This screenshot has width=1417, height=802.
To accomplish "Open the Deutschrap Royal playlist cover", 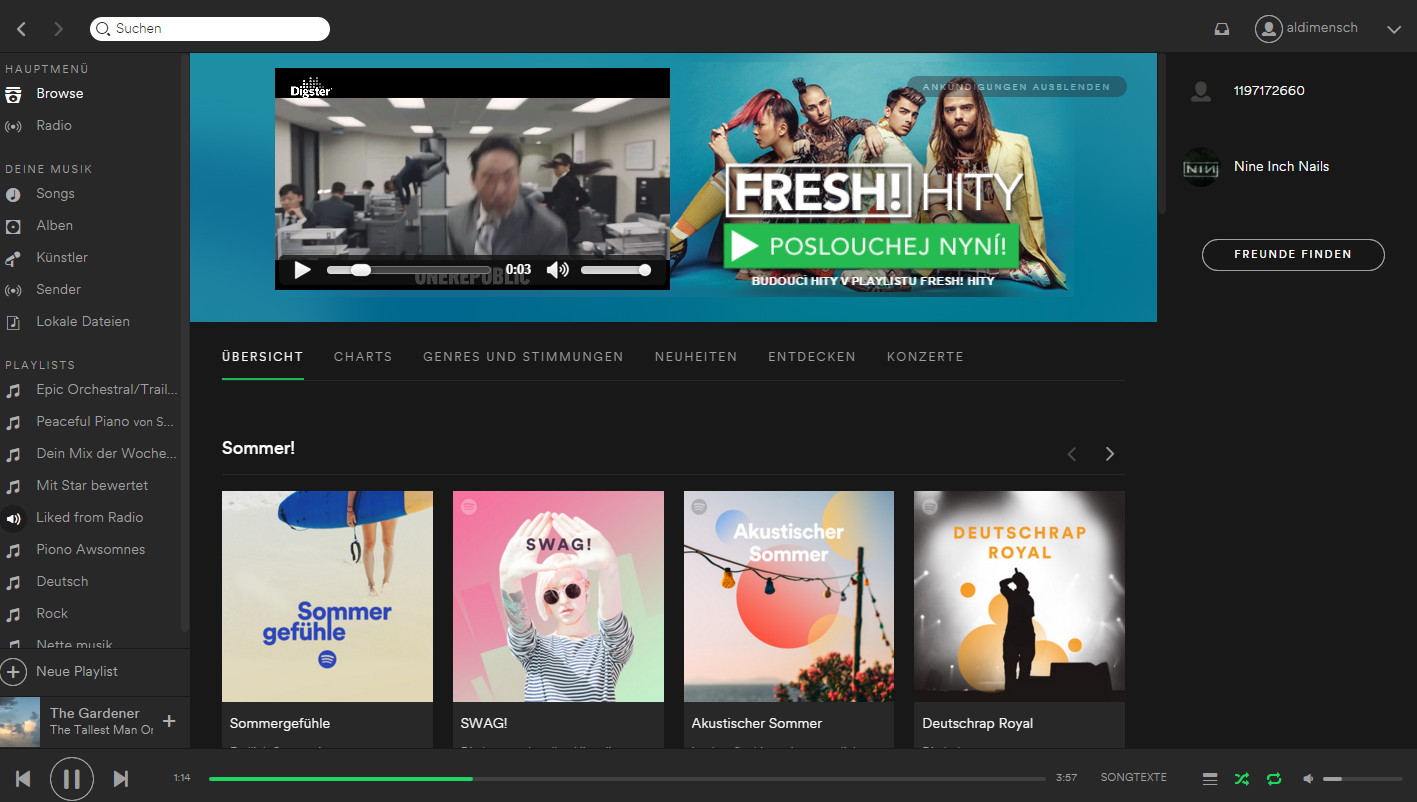I will coord(1019,596).
